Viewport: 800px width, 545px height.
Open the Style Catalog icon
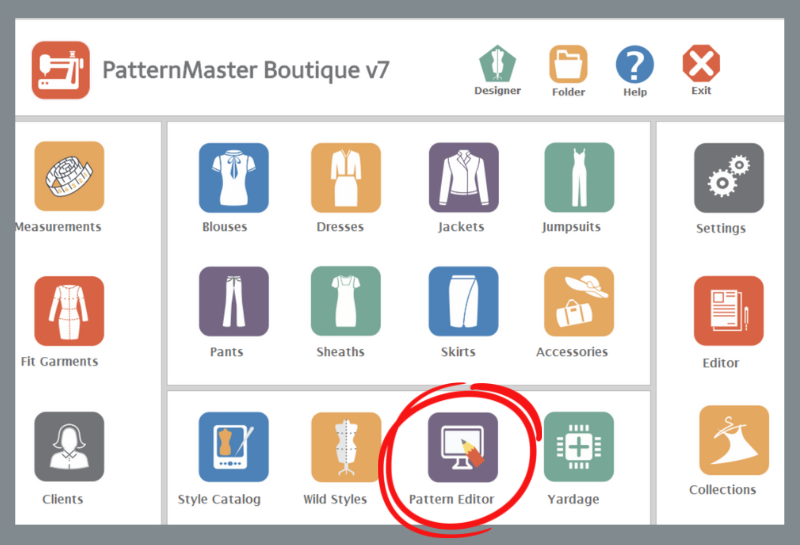tap(234, 447)
